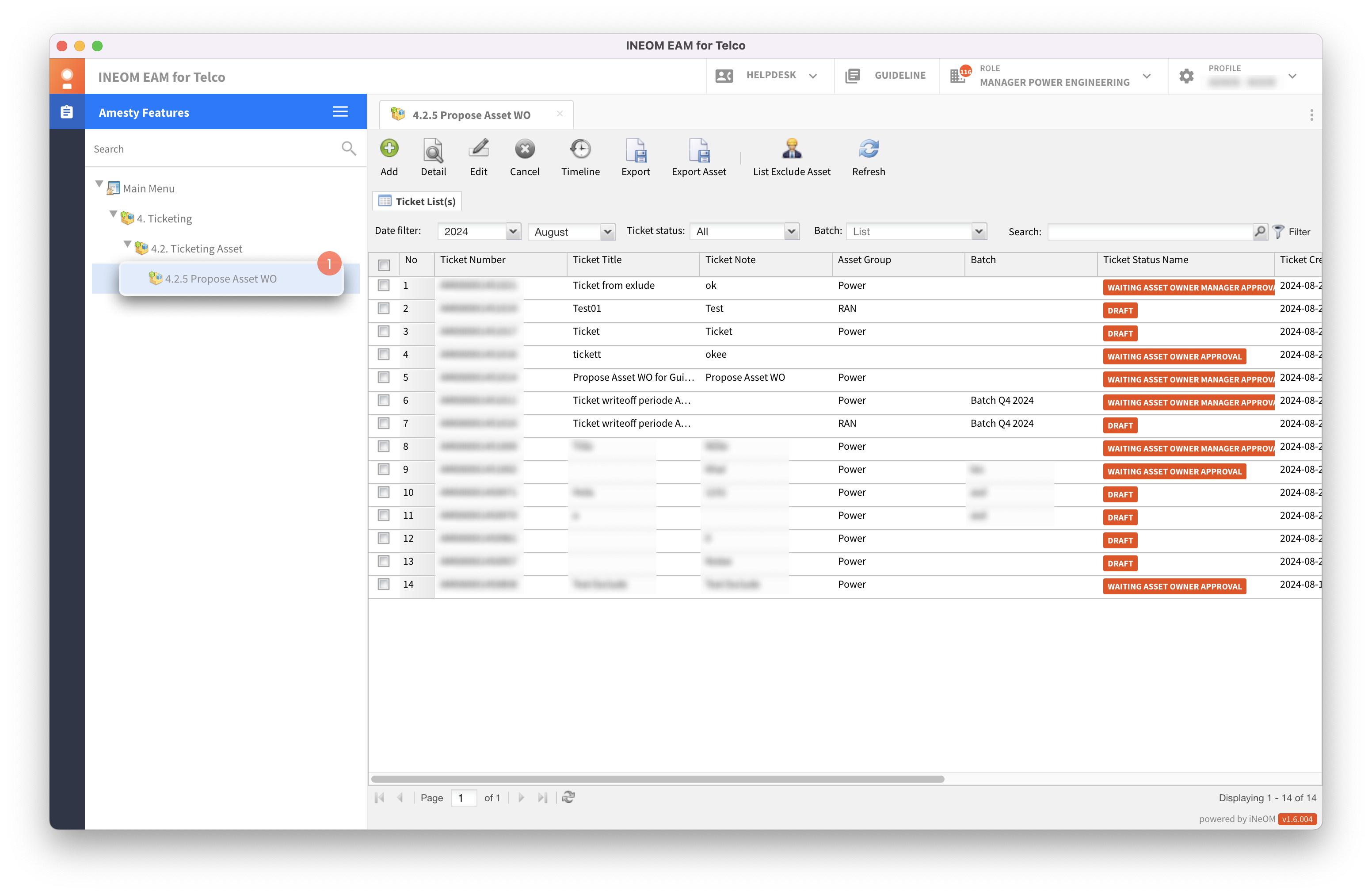Check the row 1 Ticket from exlude checkbox
Viewport: 1372px width, 895px height.
tap(384, 285)
